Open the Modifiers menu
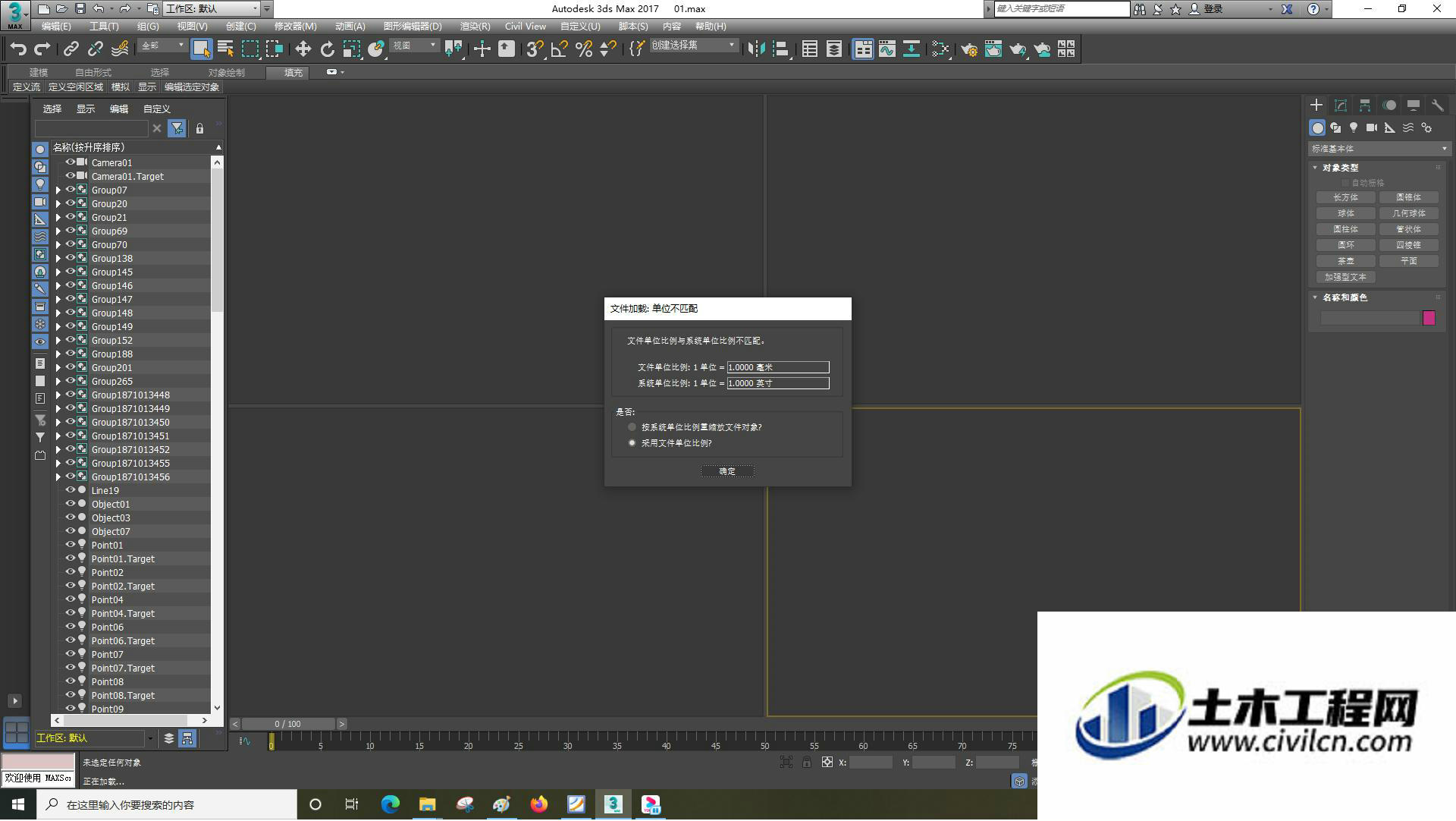Image resolution: width=1456 pixels, height=821 pixels. 296,26
